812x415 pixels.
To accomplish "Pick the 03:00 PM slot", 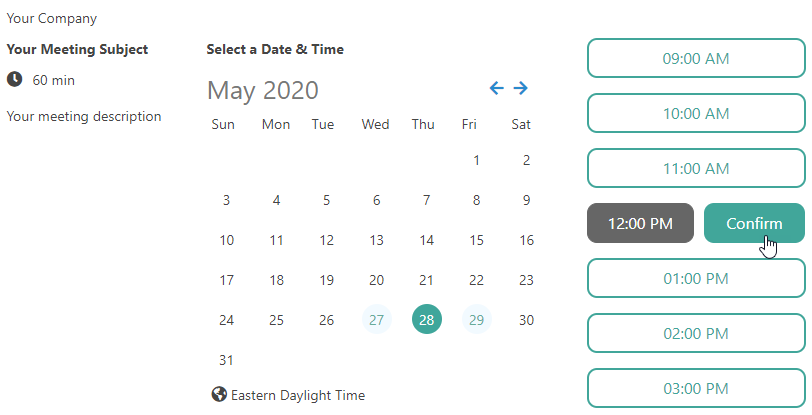I will 696,388.
